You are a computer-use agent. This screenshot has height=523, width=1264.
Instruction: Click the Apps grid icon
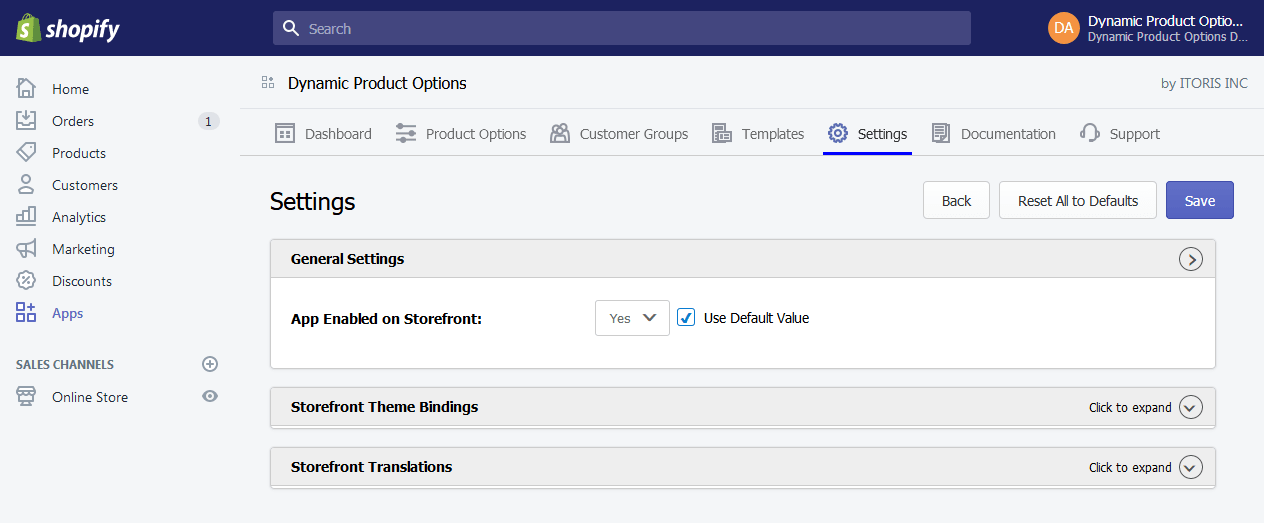(26, 312)
